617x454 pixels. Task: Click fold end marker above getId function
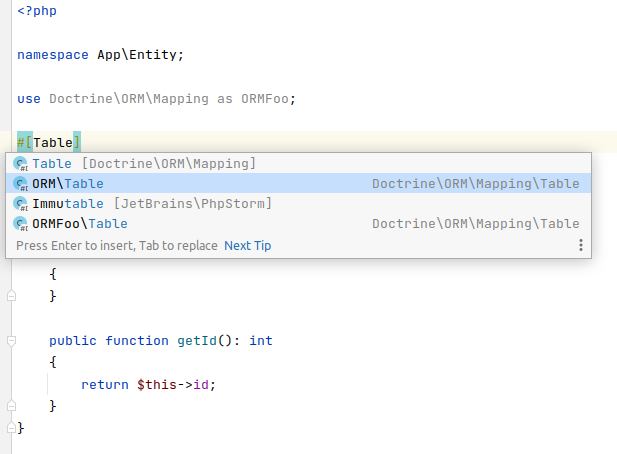tap(11, 296)
